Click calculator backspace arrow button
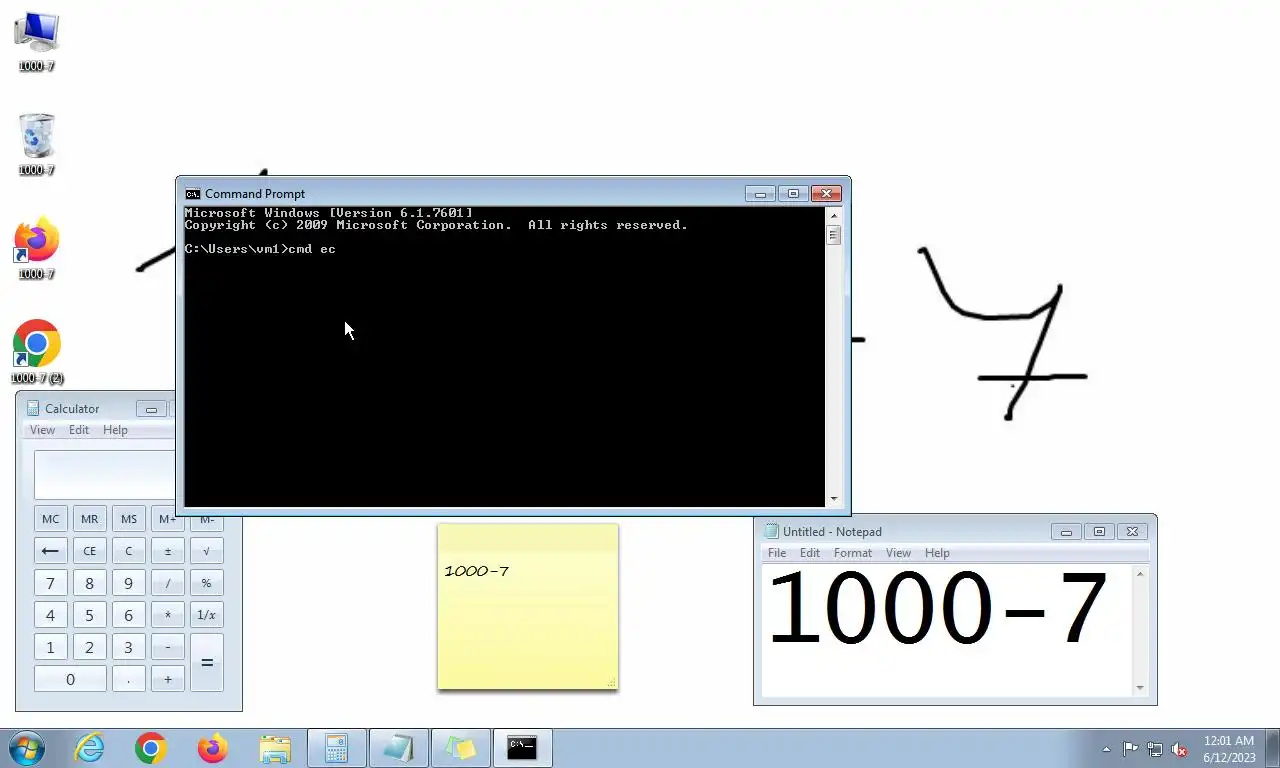 (x=50, y=550)
